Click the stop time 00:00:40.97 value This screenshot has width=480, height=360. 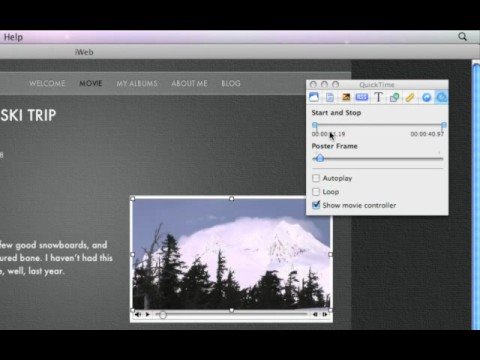pos(427,134)
